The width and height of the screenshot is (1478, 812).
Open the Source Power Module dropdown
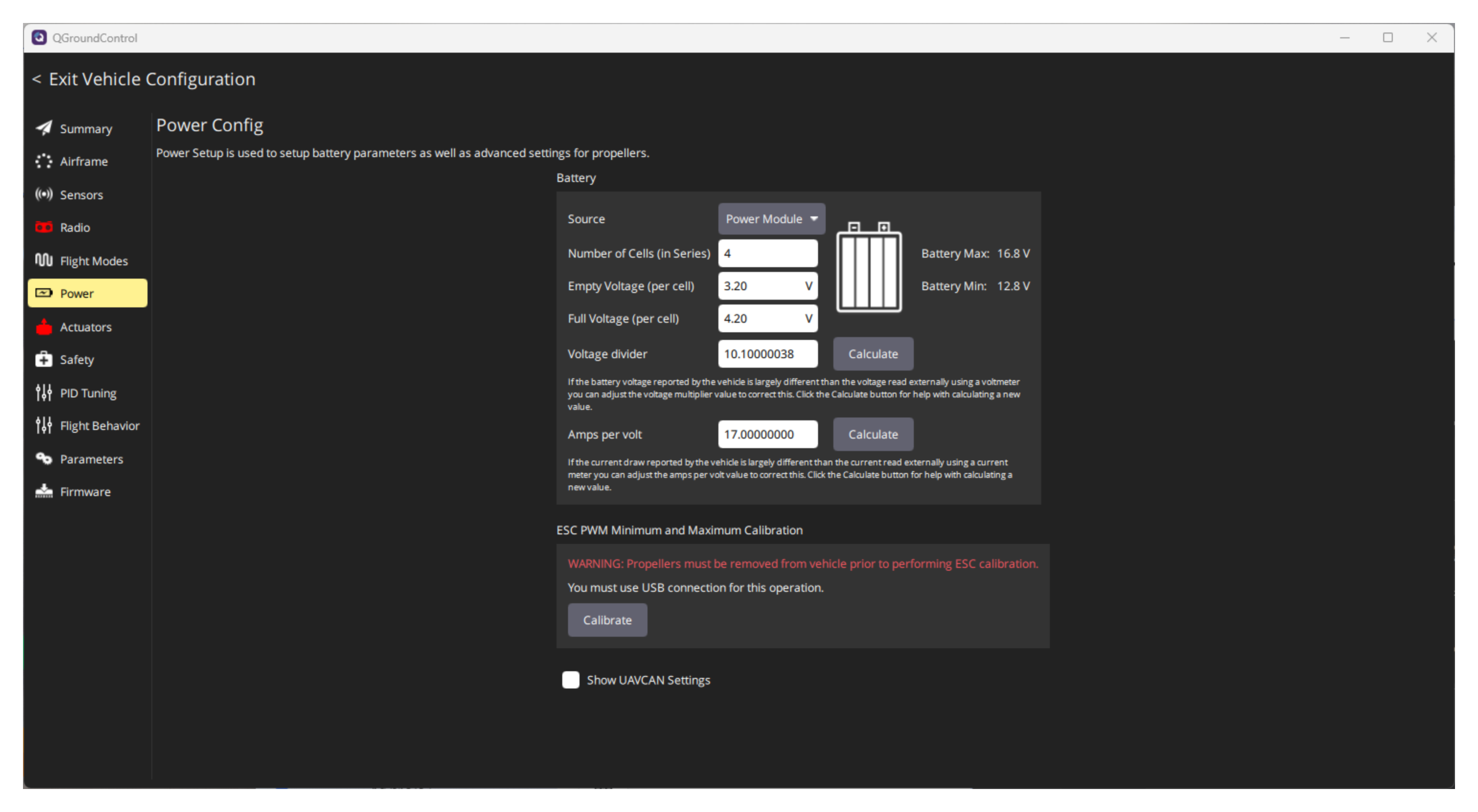coord(771,218)
